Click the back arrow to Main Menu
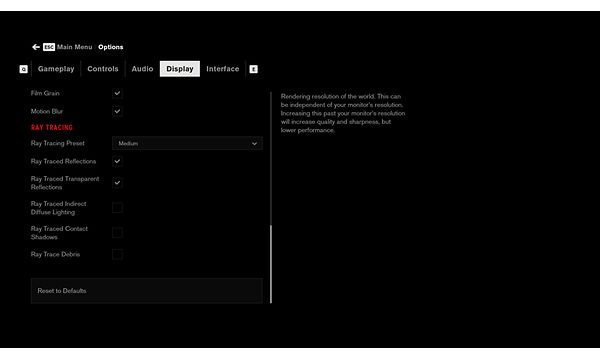 (36, 47)
